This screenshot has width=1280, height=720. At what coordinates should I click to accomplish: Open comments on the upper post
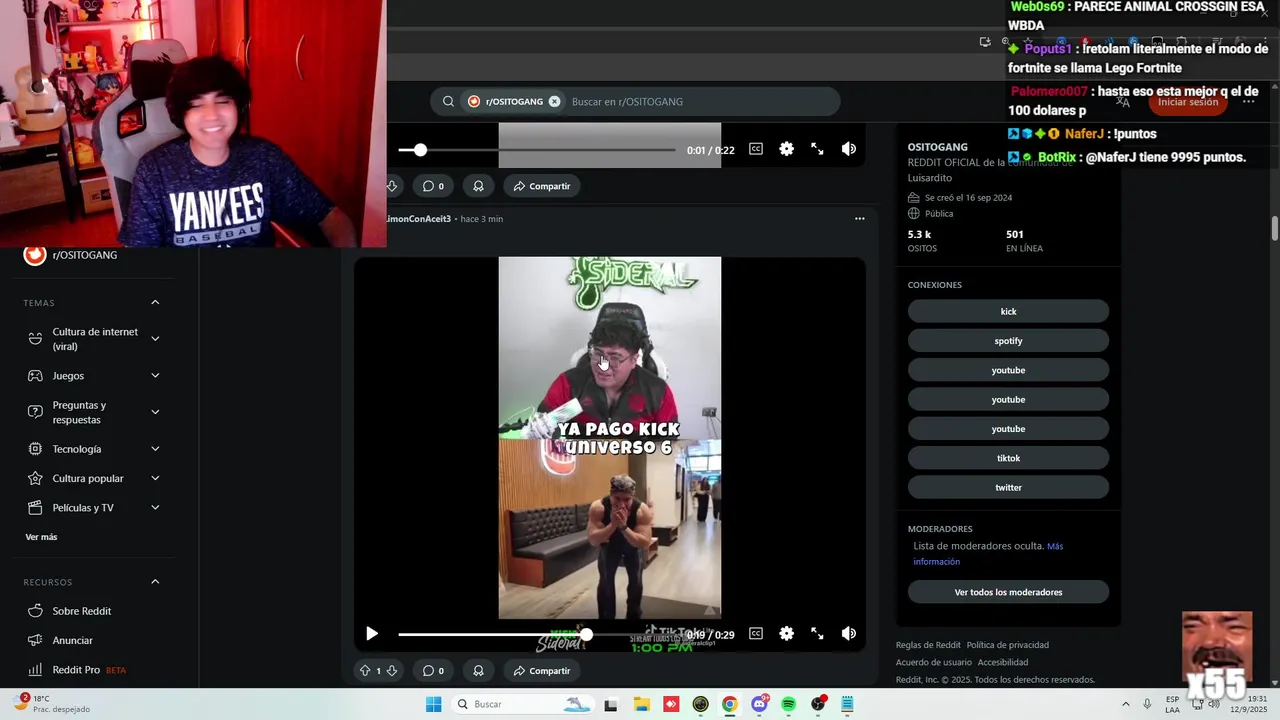pos(432,186)
